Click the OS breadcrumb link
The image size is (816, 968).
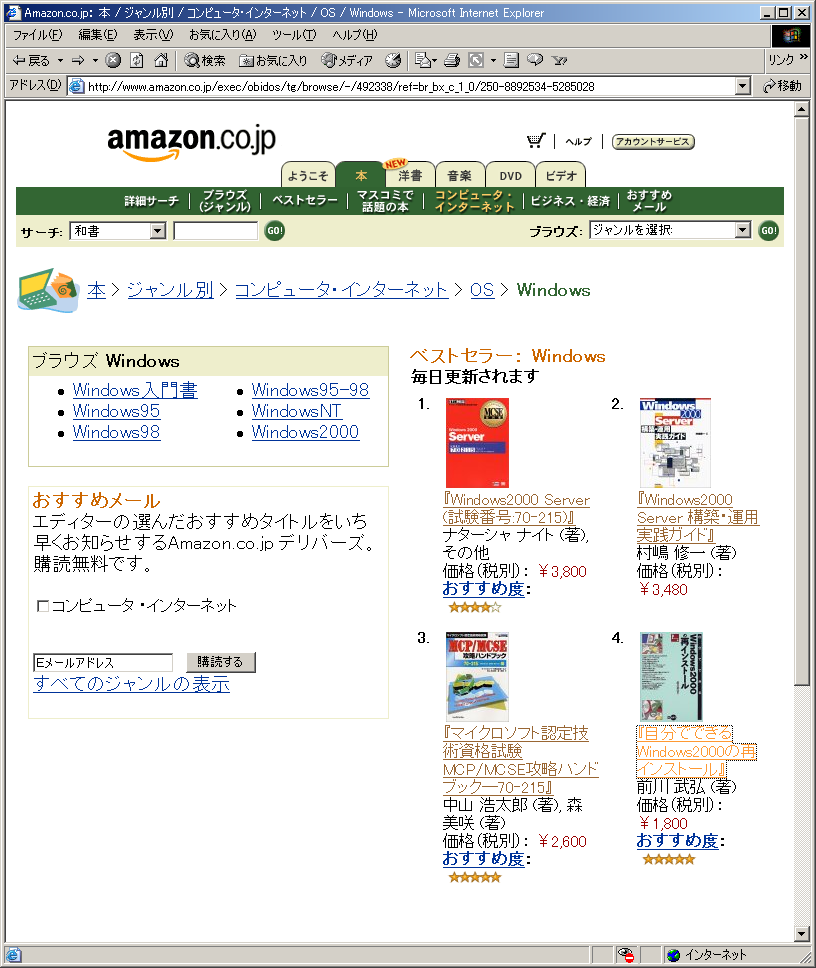pyautogui.click(x=482, y=290)
